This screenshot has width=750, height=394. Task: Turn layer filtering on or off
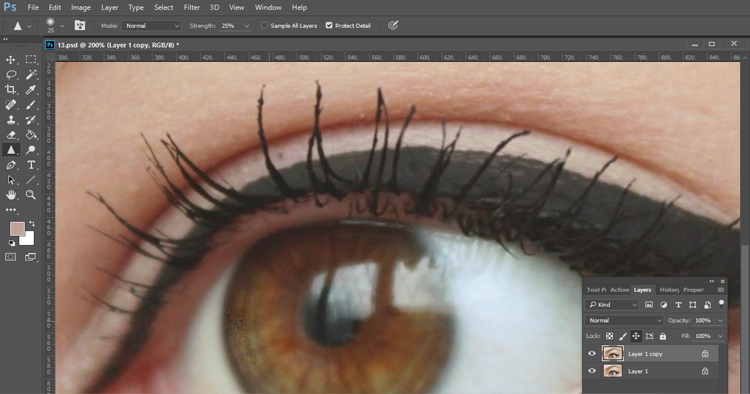[721, 304]
